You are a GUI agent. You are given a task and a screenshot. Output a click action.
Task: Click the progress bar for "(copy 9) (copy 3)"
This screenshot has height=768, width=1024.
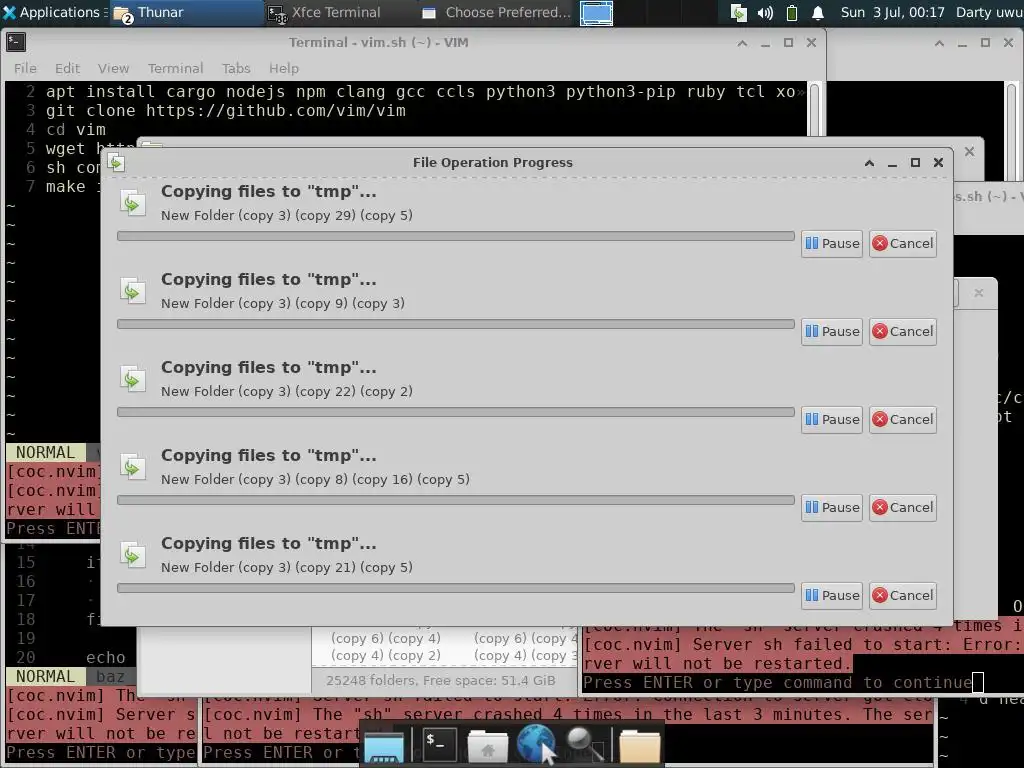point(456,324)
